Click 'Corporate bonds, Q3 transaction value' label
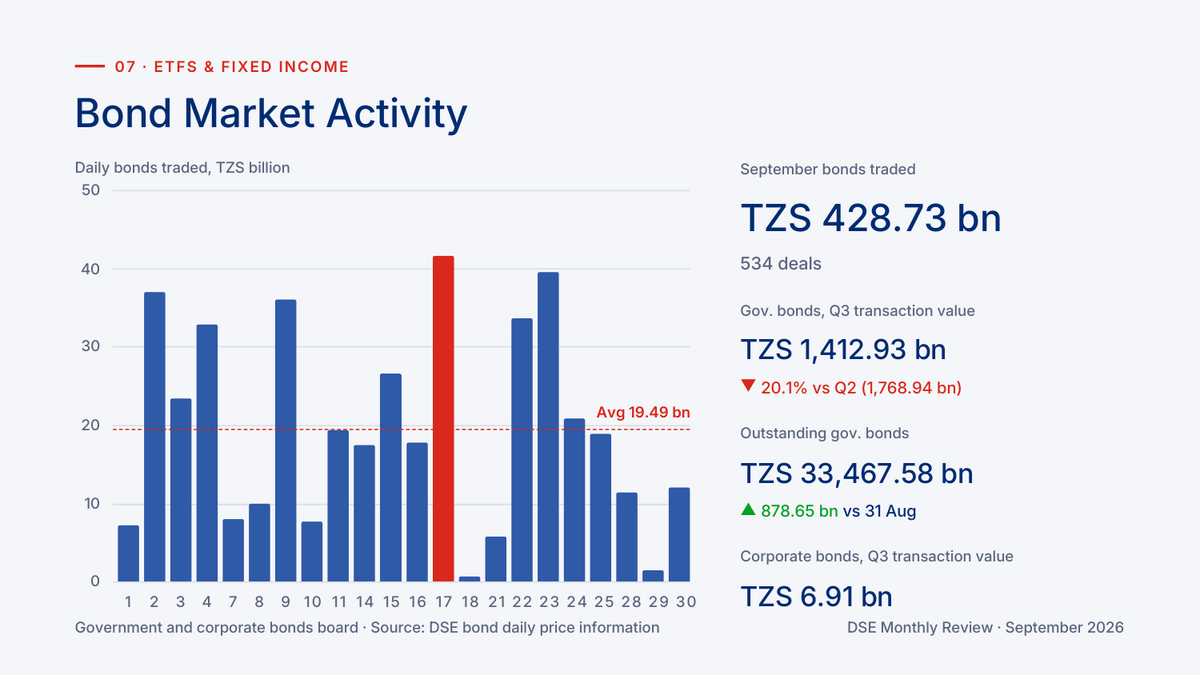 click(x=877, y=556)
